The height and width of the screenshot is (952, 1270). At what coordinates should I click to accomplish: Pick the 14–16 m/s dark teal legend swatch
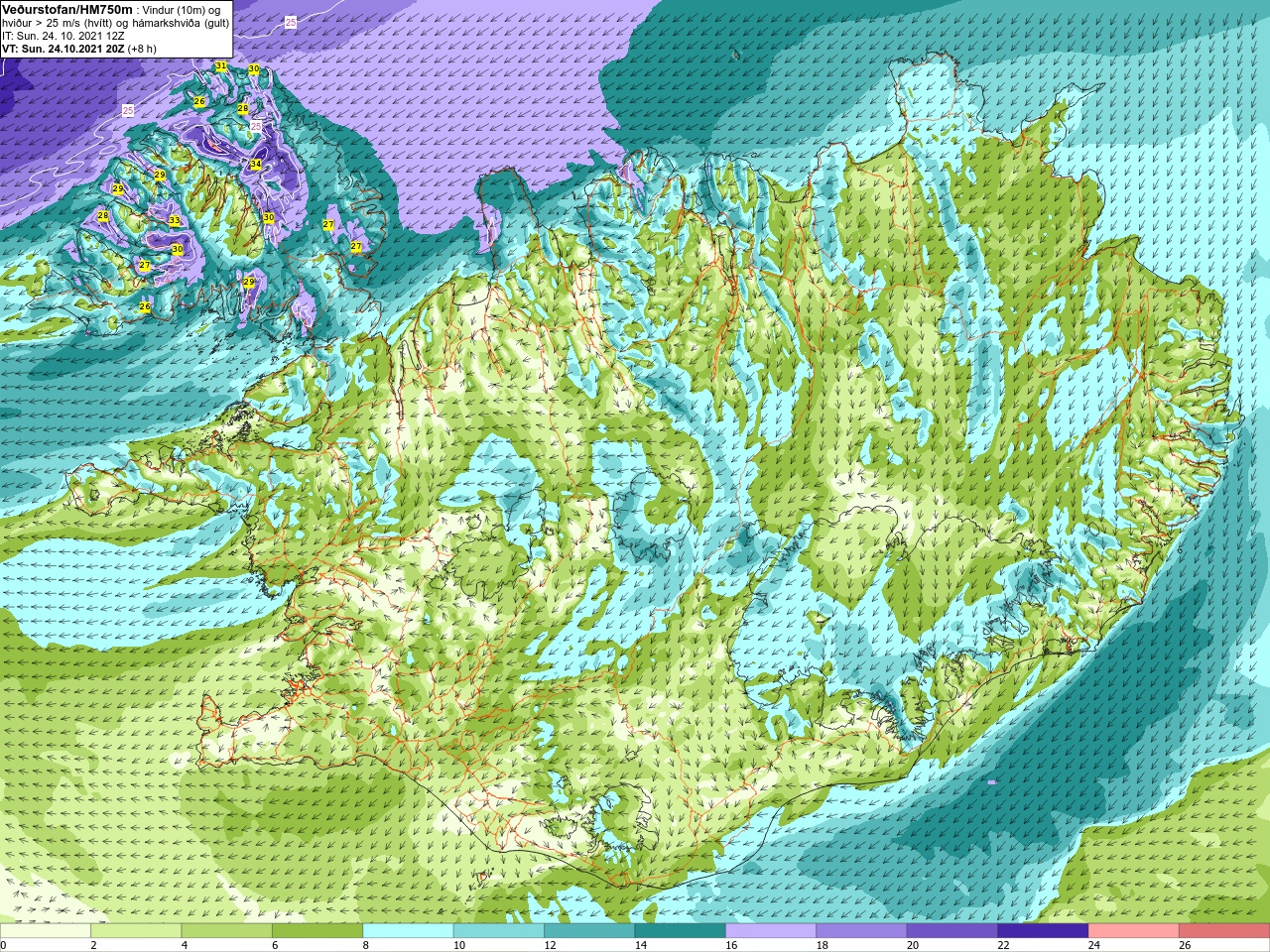coord(681,931)
